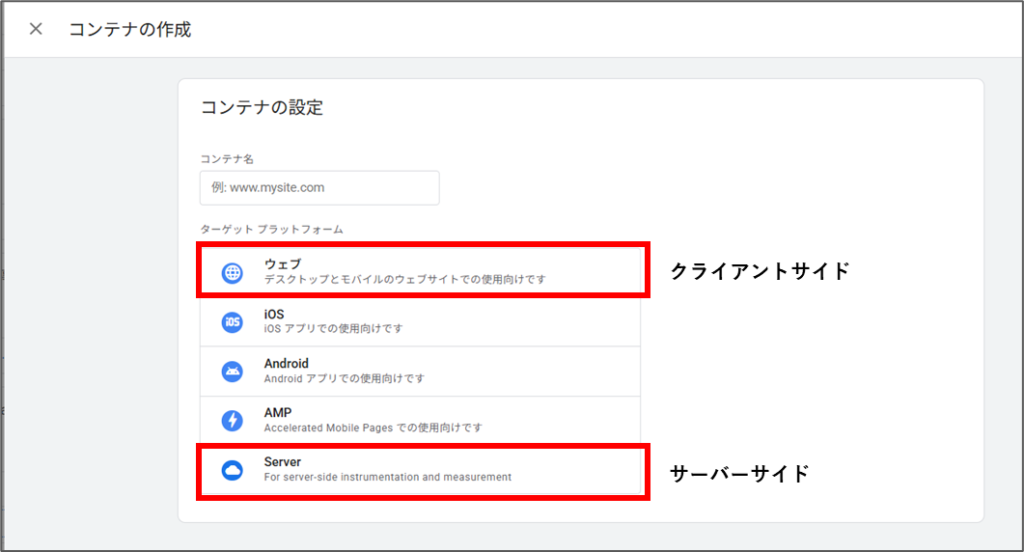This screenshot has height=552, width=1024.
Task: Click the コンテナの設定 section heading
Action: click(x=262, y=108)
